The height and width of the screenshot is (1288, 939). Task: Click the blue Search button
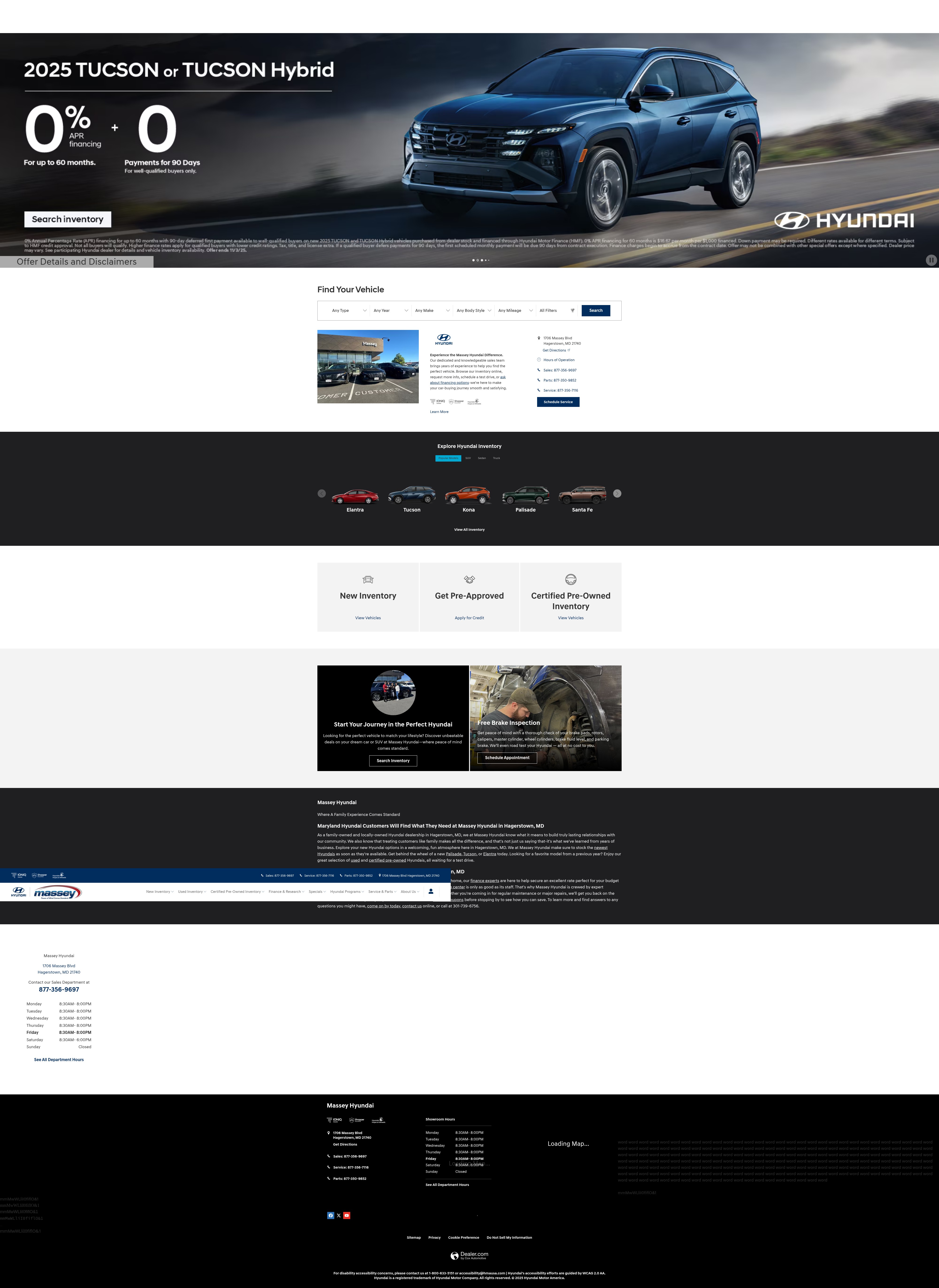(596, 311)
